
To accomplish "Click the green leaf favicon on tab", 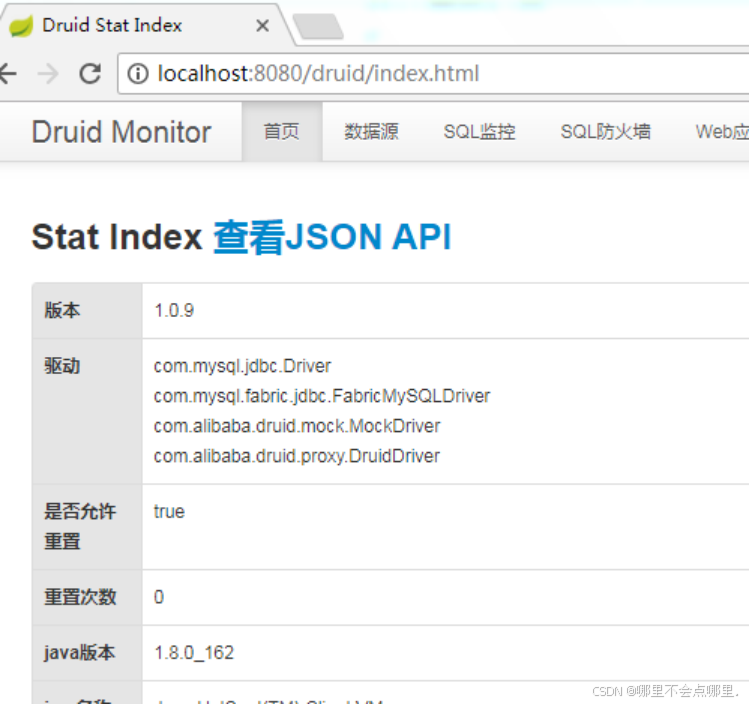I will 21,26.
